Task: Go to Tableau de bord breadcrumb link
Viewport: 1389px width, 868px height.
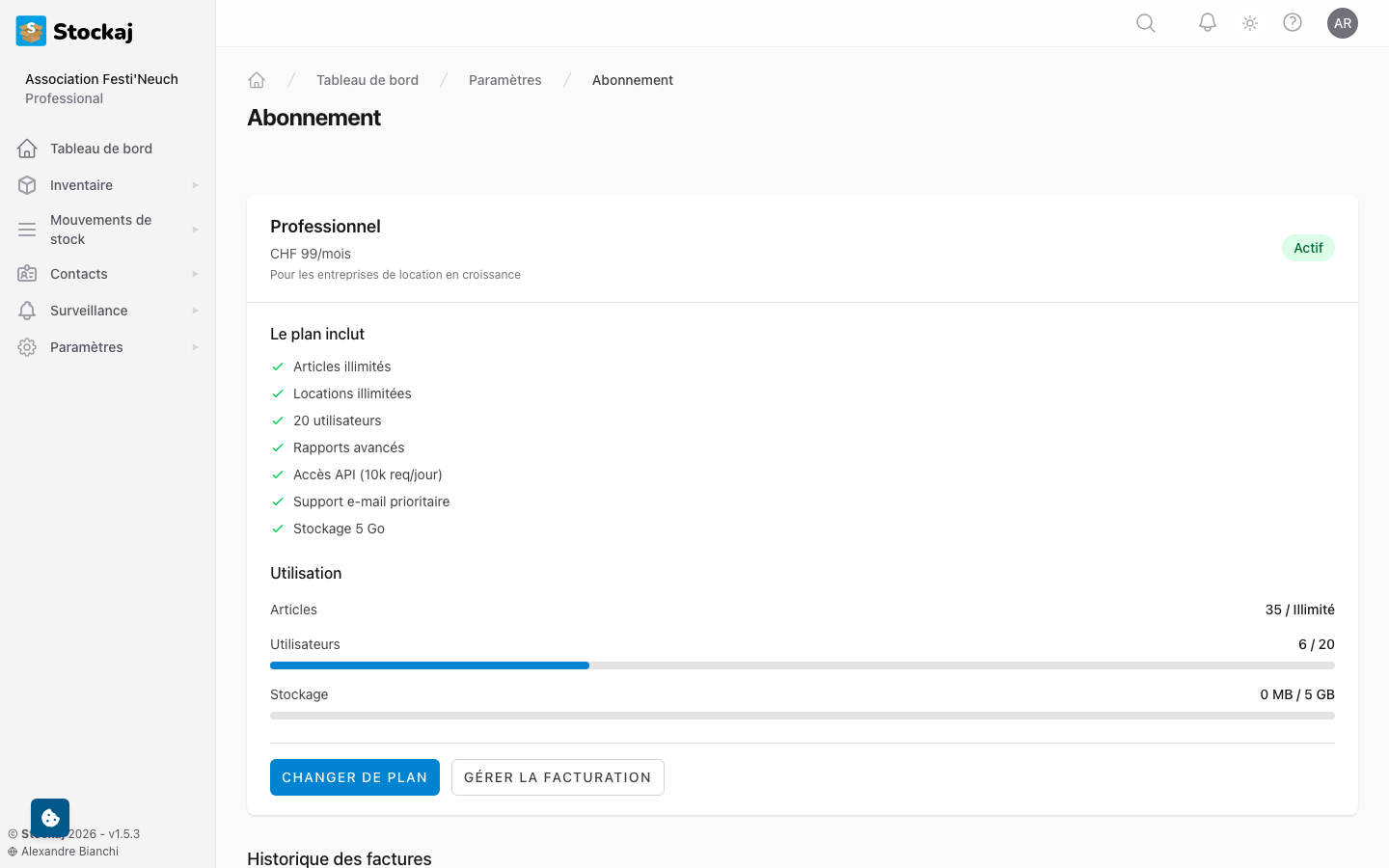Action: pyautogui.click(x=368, y=80)
